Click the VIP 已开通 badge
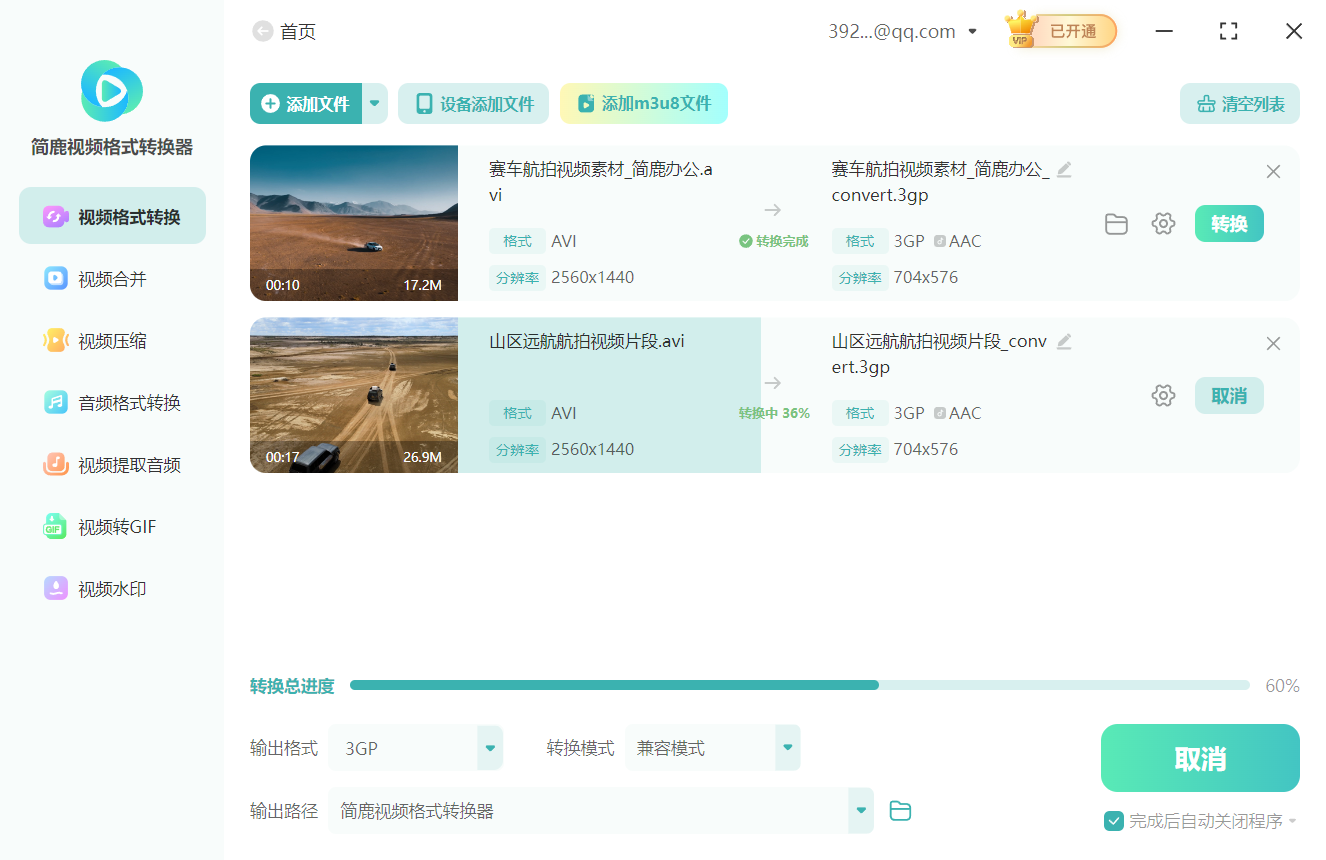Image resolution: width=1326 pixels, height=860 pixels. click(x=1061, y=31)
